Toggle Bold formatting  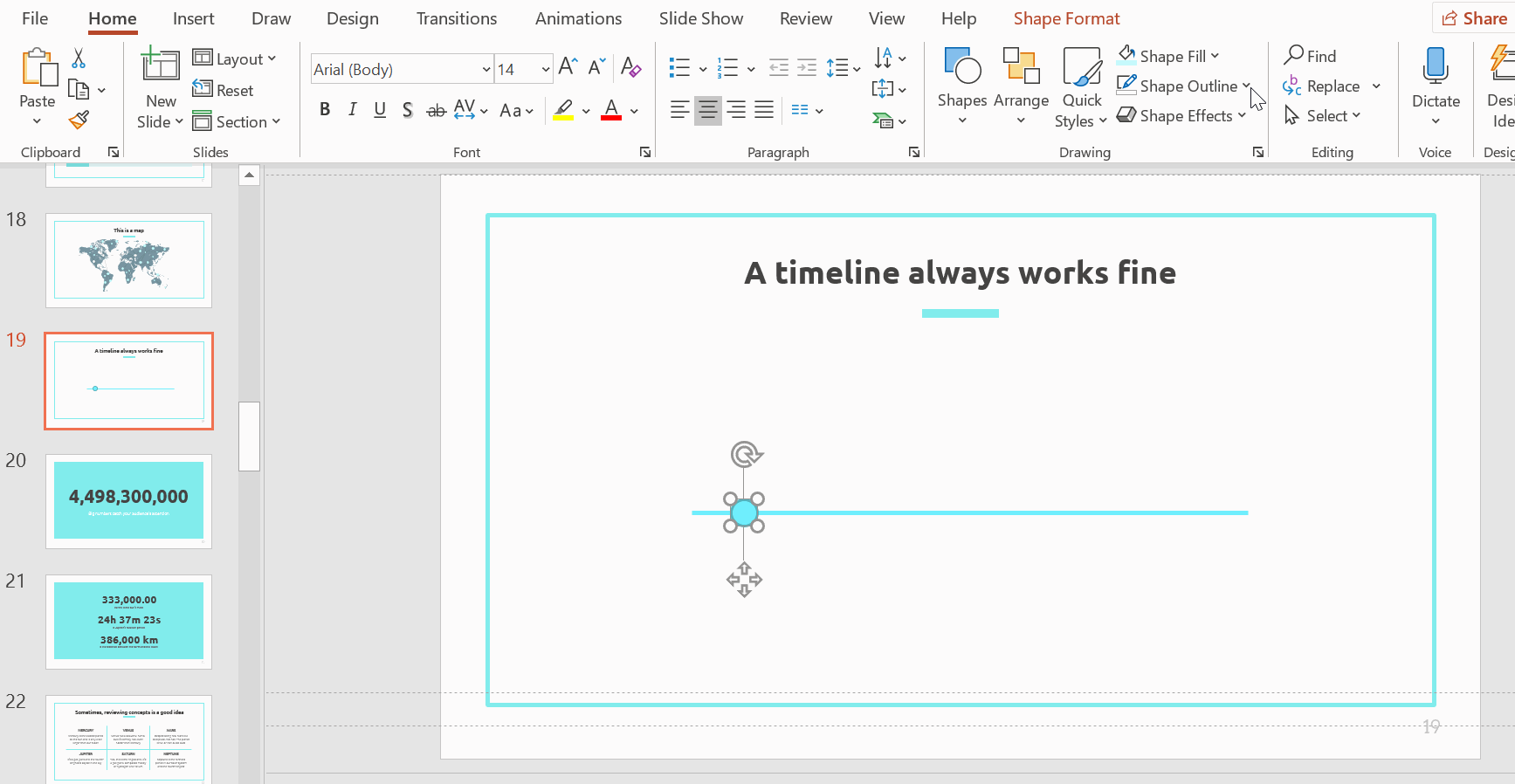(x=325, y=110)
